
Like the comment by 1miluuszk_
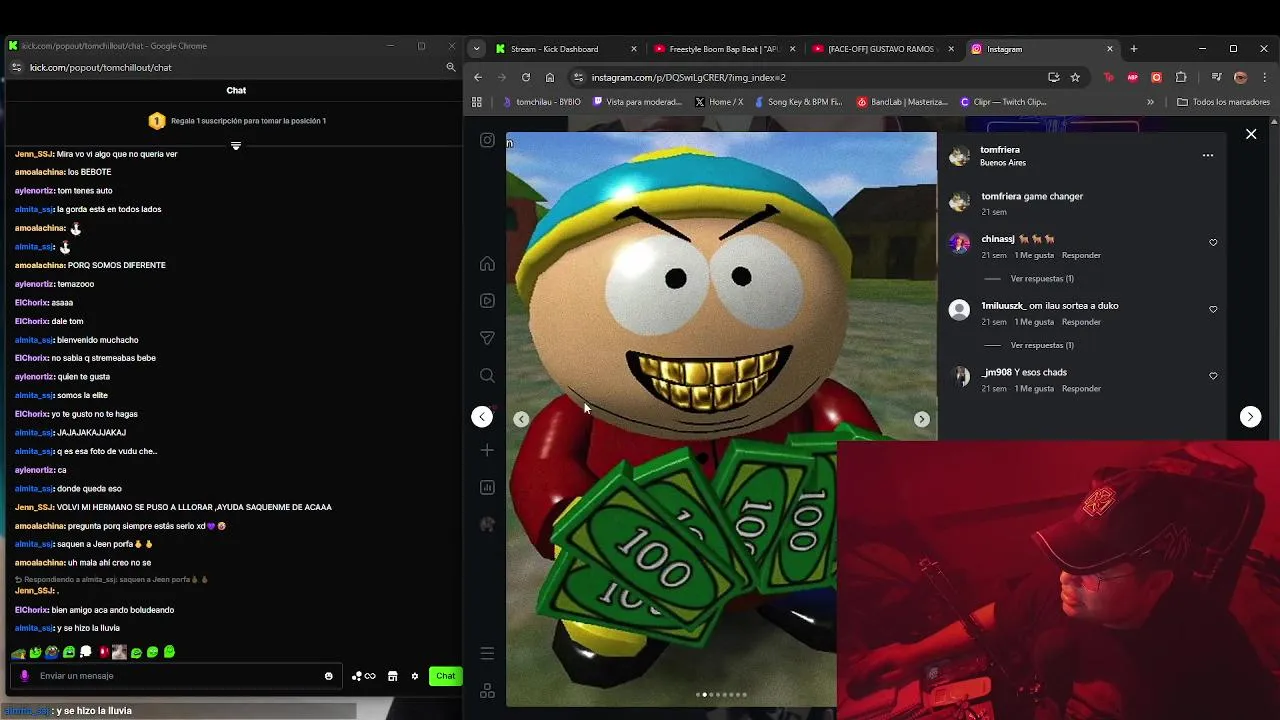point(1213,310)
